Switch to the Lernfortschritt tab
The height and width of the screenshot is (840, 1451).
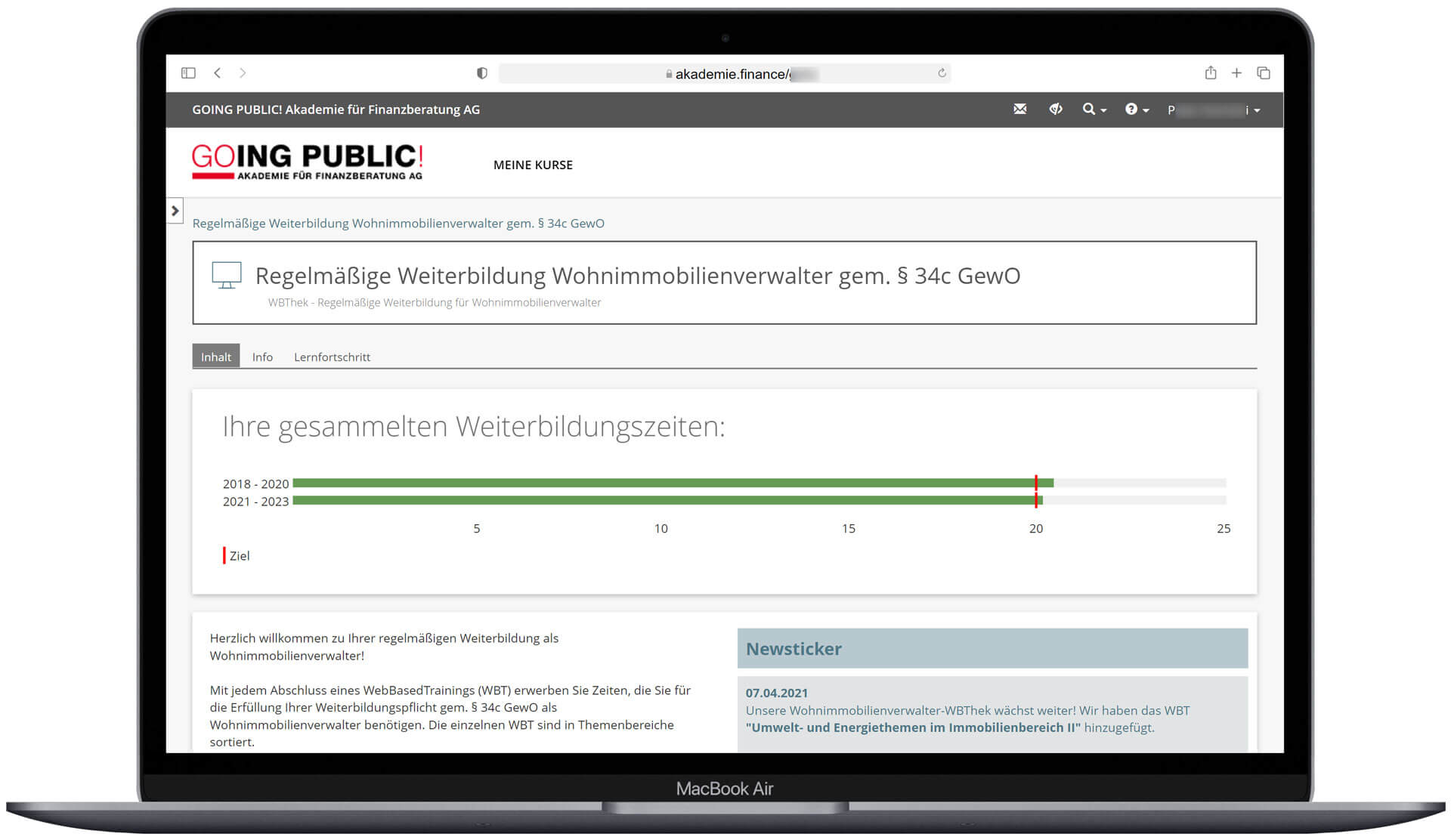pos(332,357)
